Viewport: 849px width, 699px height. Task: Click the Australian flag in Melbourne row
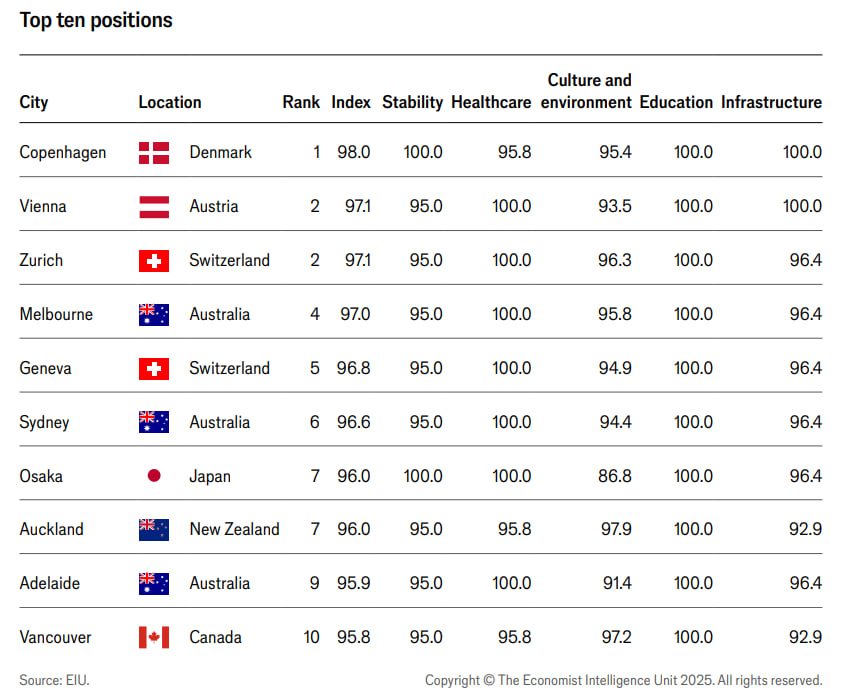coord(154,315)
